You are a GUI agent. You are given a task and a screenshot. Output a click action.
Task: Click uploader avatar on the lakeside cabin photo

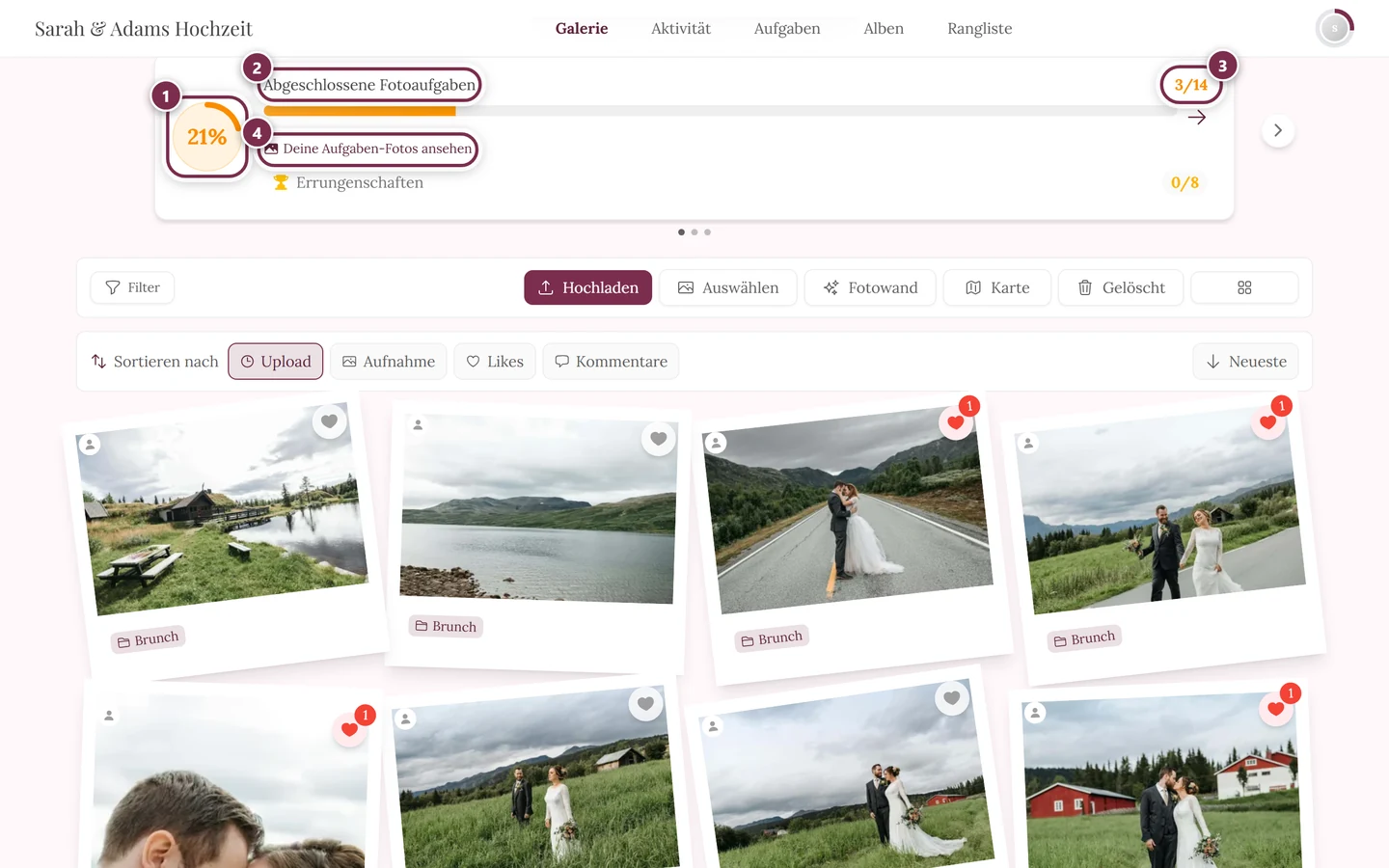90,445
